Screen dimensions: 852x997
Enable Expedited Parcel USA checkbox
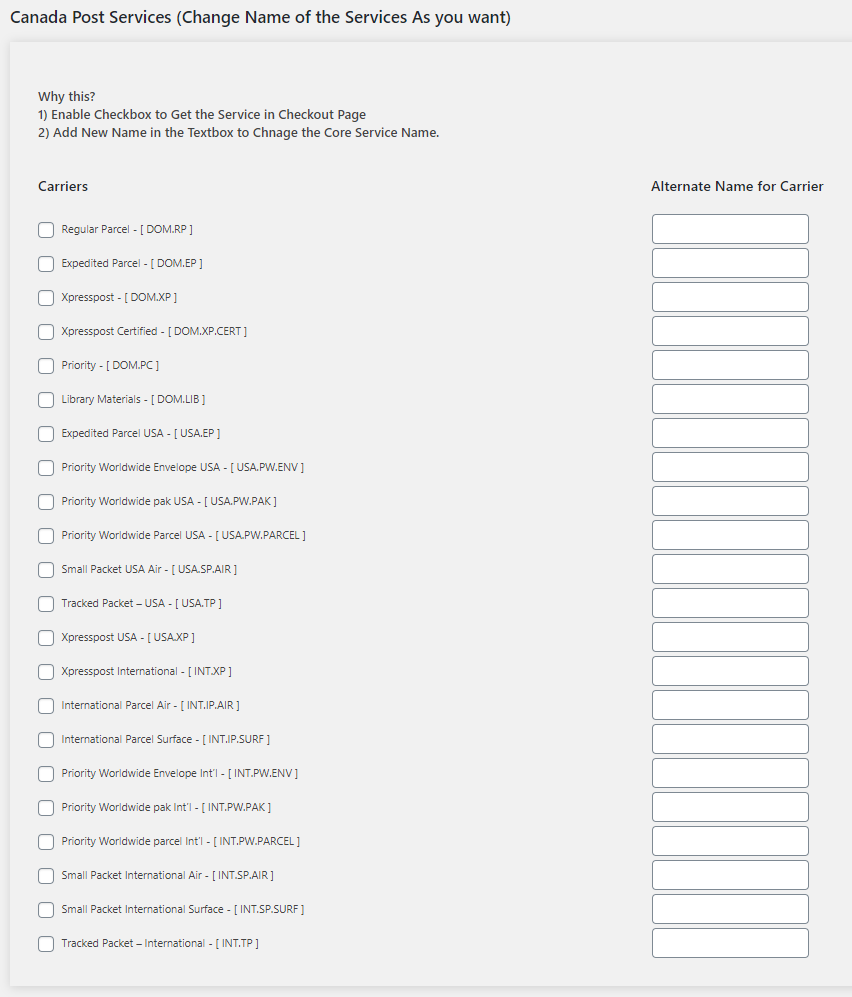coord(46,434)
